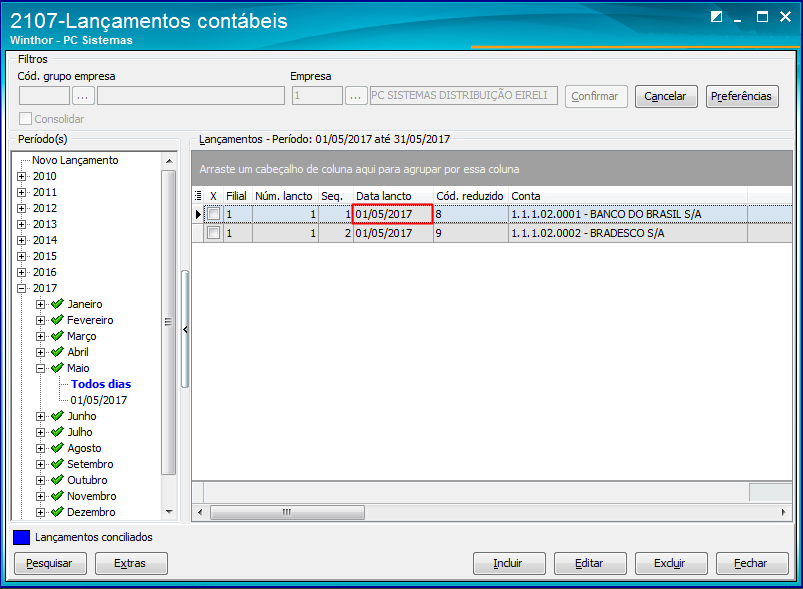The image size is (803, 589).
Task: Click the Cancelar button
Action: tap(666, 96)
